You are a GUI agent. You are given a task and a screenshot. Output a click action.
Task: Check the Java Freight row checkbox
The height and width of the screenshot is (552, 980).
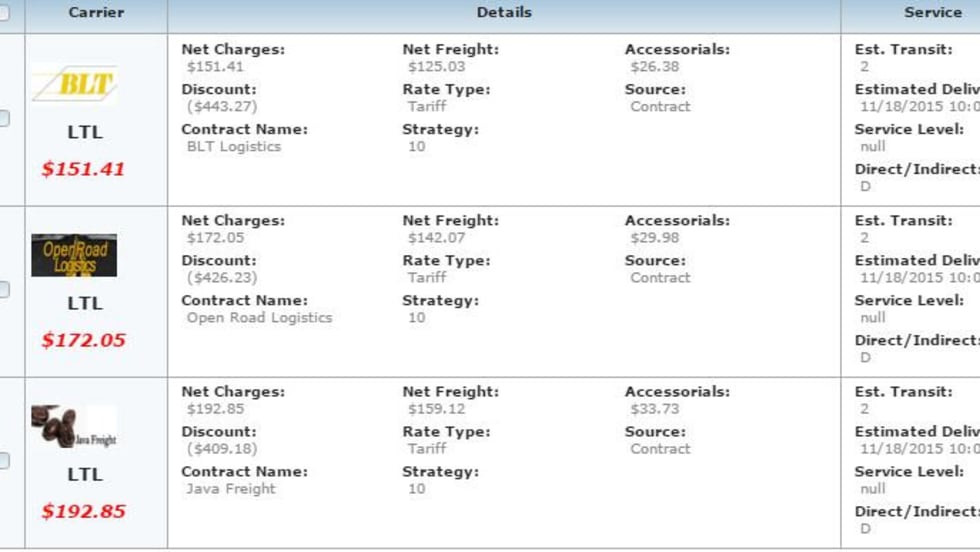[3, 461]
